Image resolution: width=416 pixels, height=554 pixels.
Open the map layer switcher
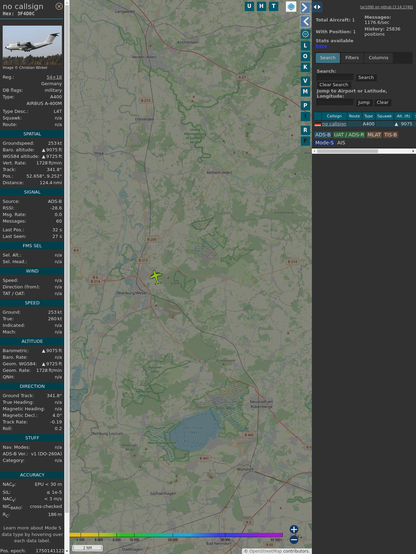click(x=291, y=6)
